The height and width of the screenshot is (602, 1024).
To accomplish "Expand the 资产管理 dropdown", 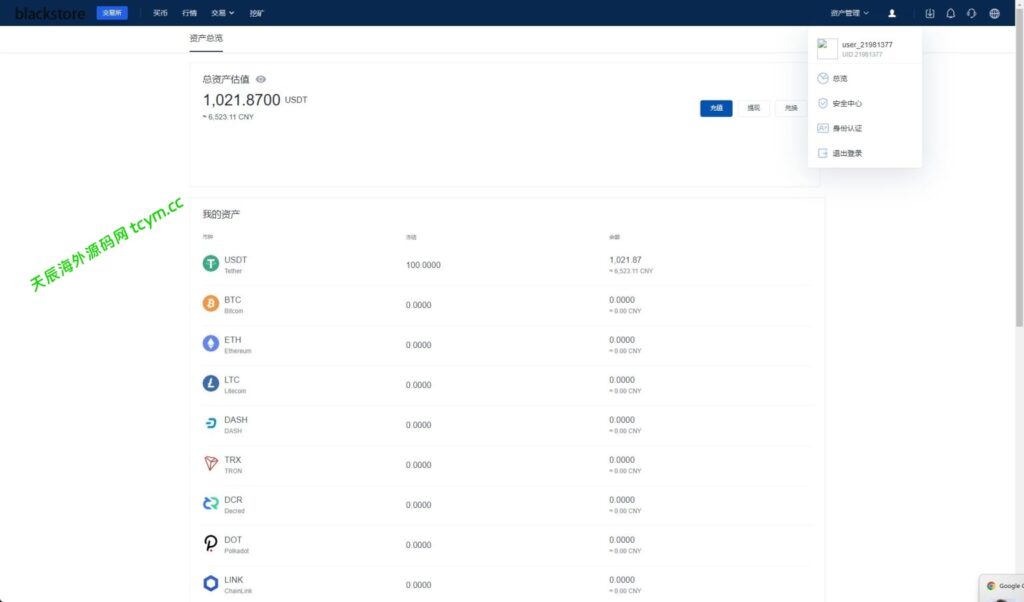I will [849, 13].
